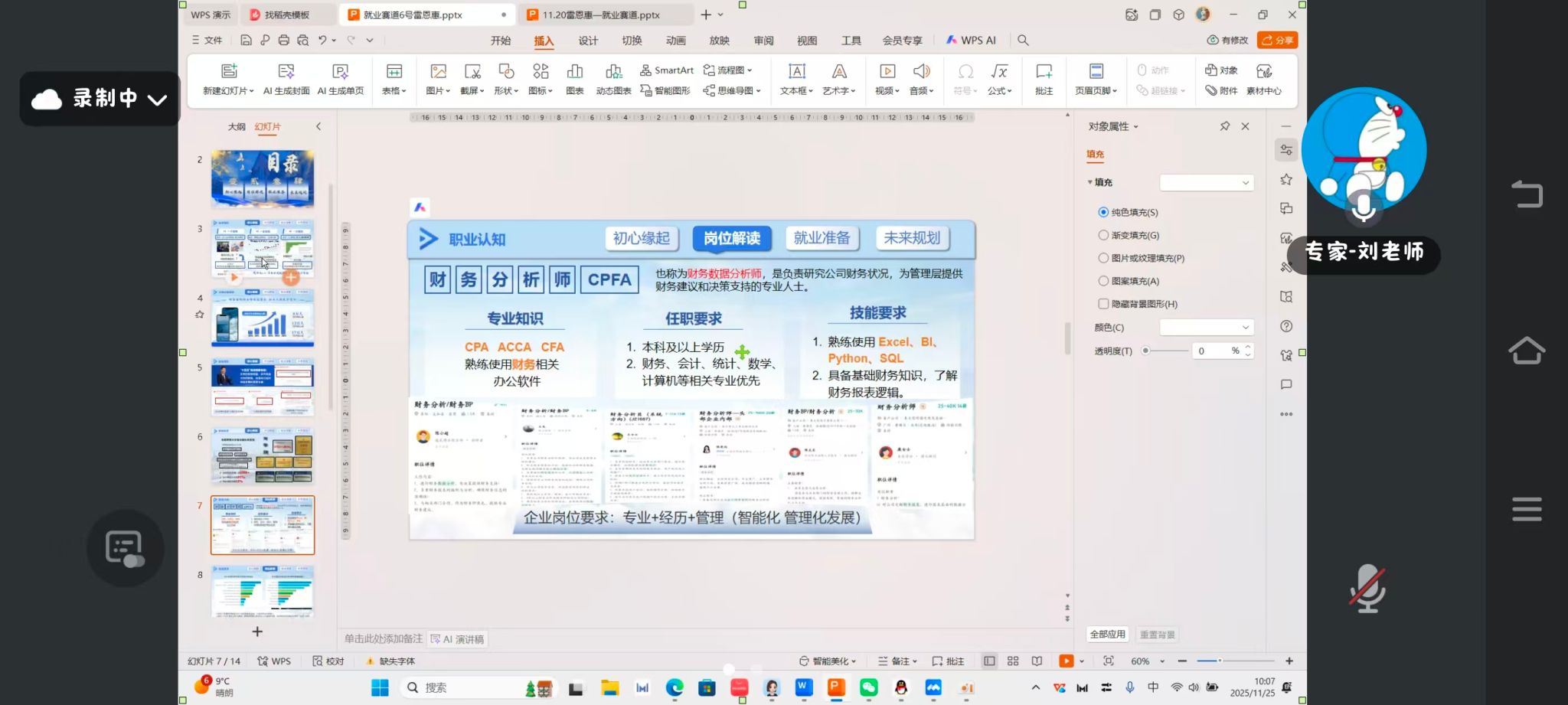Click the 素材中心 icon
The image size is (1568, 705).
[x=1263, y=79]
